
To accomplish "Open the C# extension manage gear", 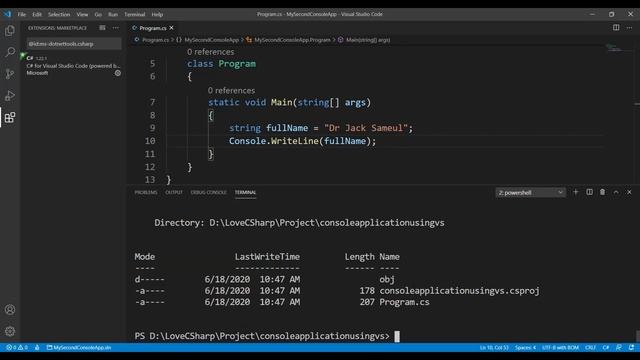I will 118,73.
